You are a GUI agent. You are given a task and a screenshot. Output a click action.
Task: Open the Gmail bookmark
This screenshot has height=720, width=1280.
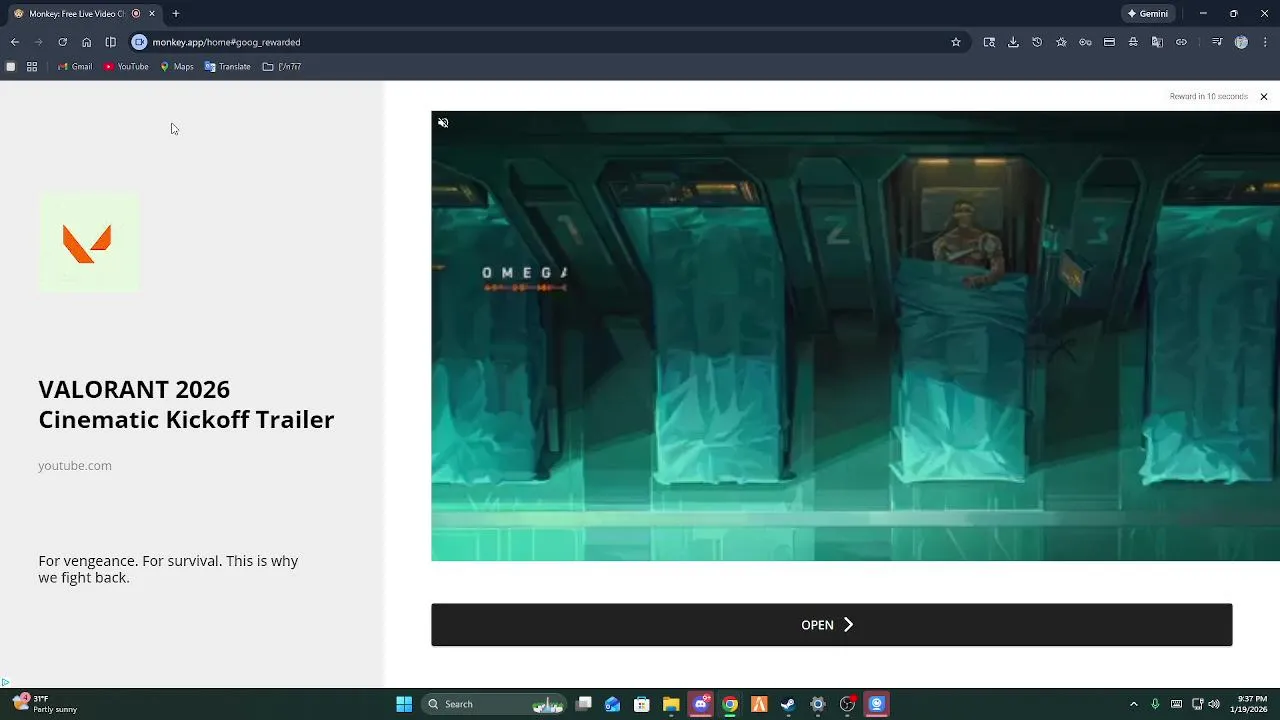point(75,67)
